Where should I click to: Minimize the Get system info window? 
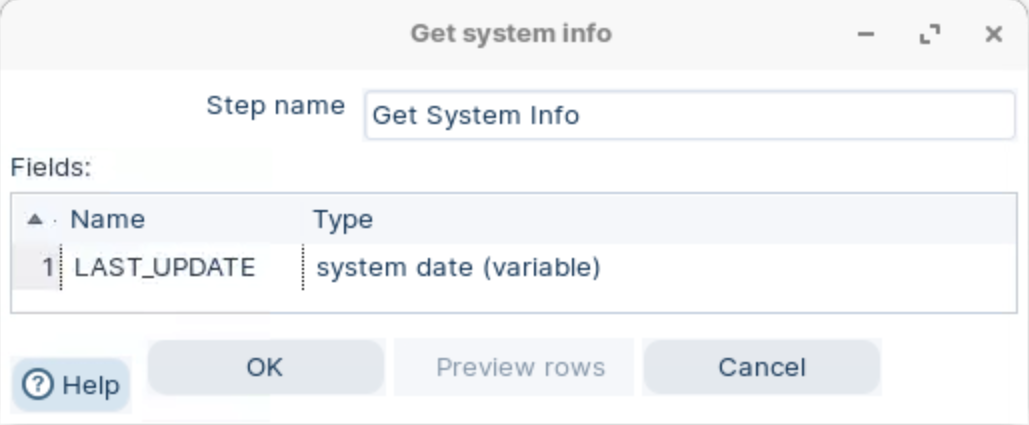click(x=867, y=35)
